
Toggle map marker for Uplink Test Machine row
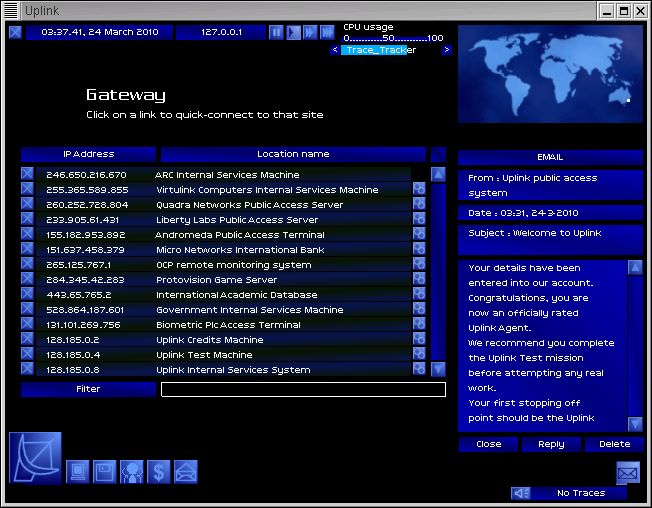pos(419,354)
